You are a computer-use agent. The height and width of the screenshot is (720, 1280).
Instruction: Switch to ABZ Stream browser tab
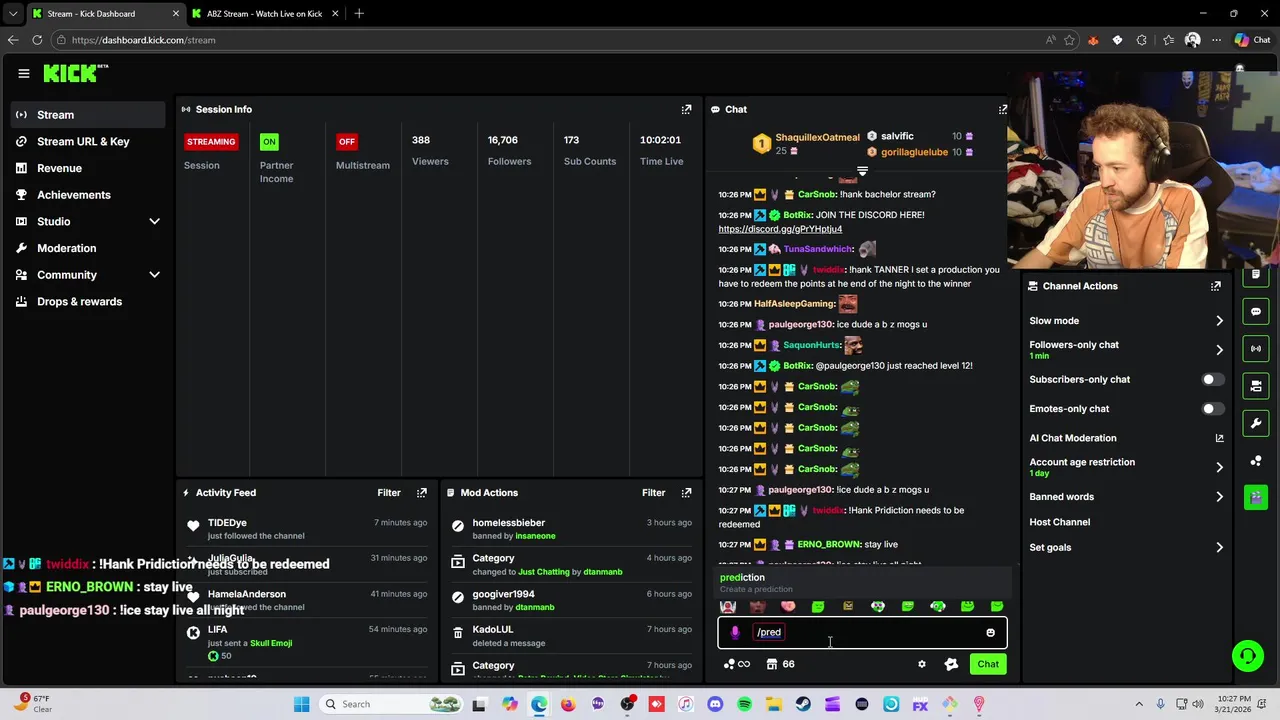pos(264,14)
